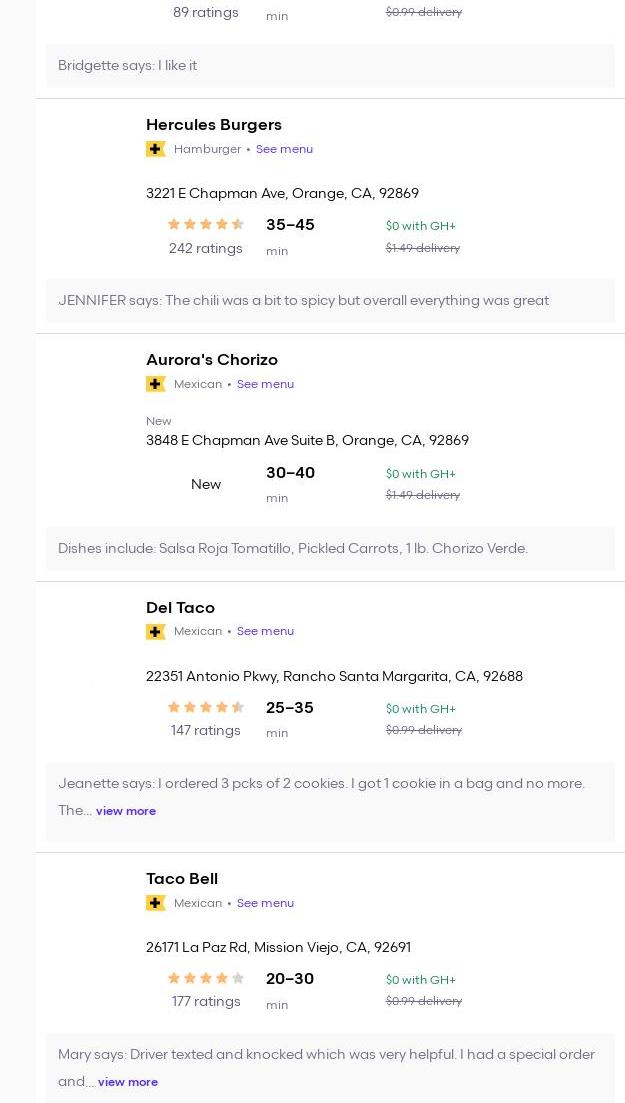Click GH+ badge icon for Aurora's Chorizo
The width and height of the screenshot is (625, 1103).
(155, 384)
